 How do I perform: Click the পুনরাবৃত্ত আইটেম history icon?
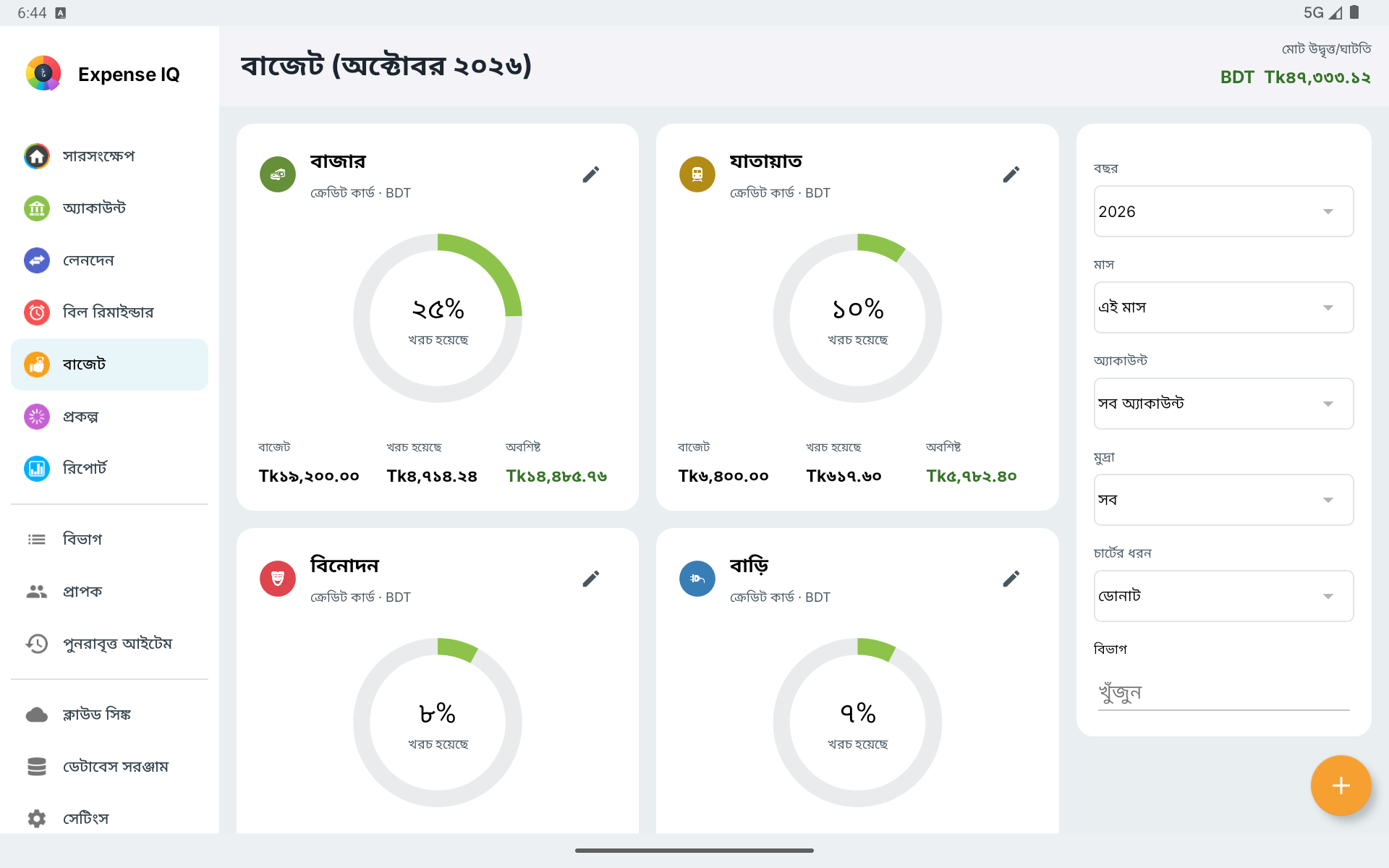pos(37,644)
